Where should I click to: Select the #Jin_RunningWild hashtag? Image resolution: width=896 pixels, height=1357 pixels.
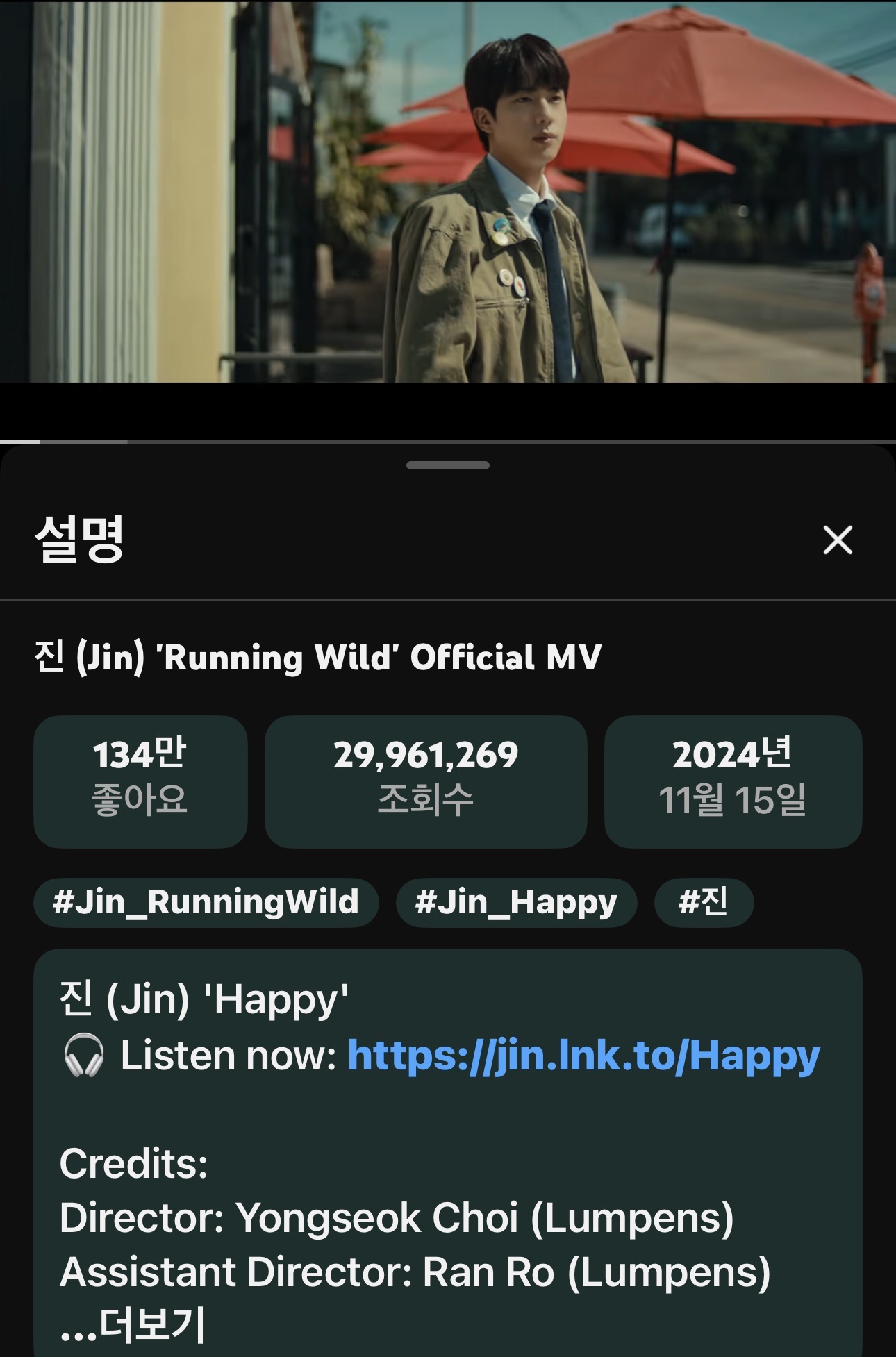point(206,902)
